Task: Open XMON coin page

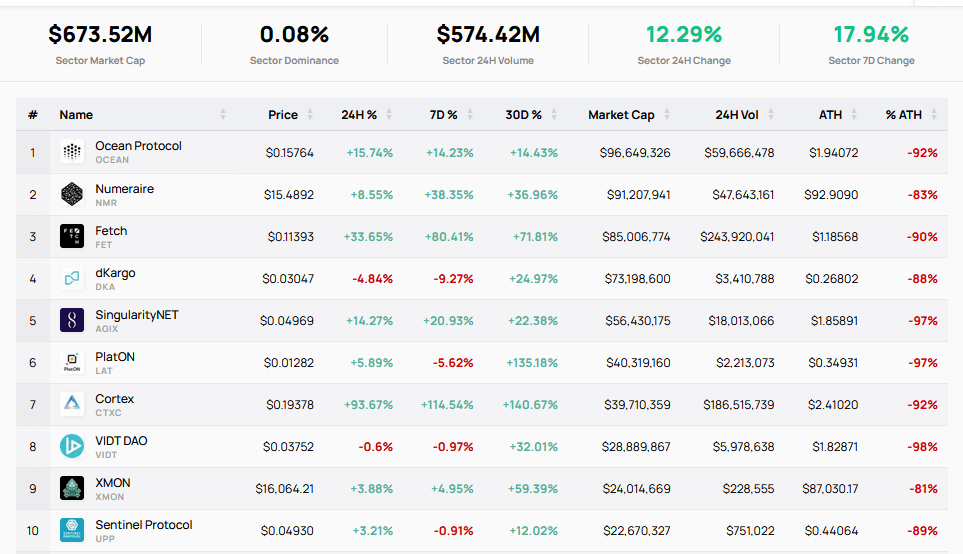Action: 112,483
